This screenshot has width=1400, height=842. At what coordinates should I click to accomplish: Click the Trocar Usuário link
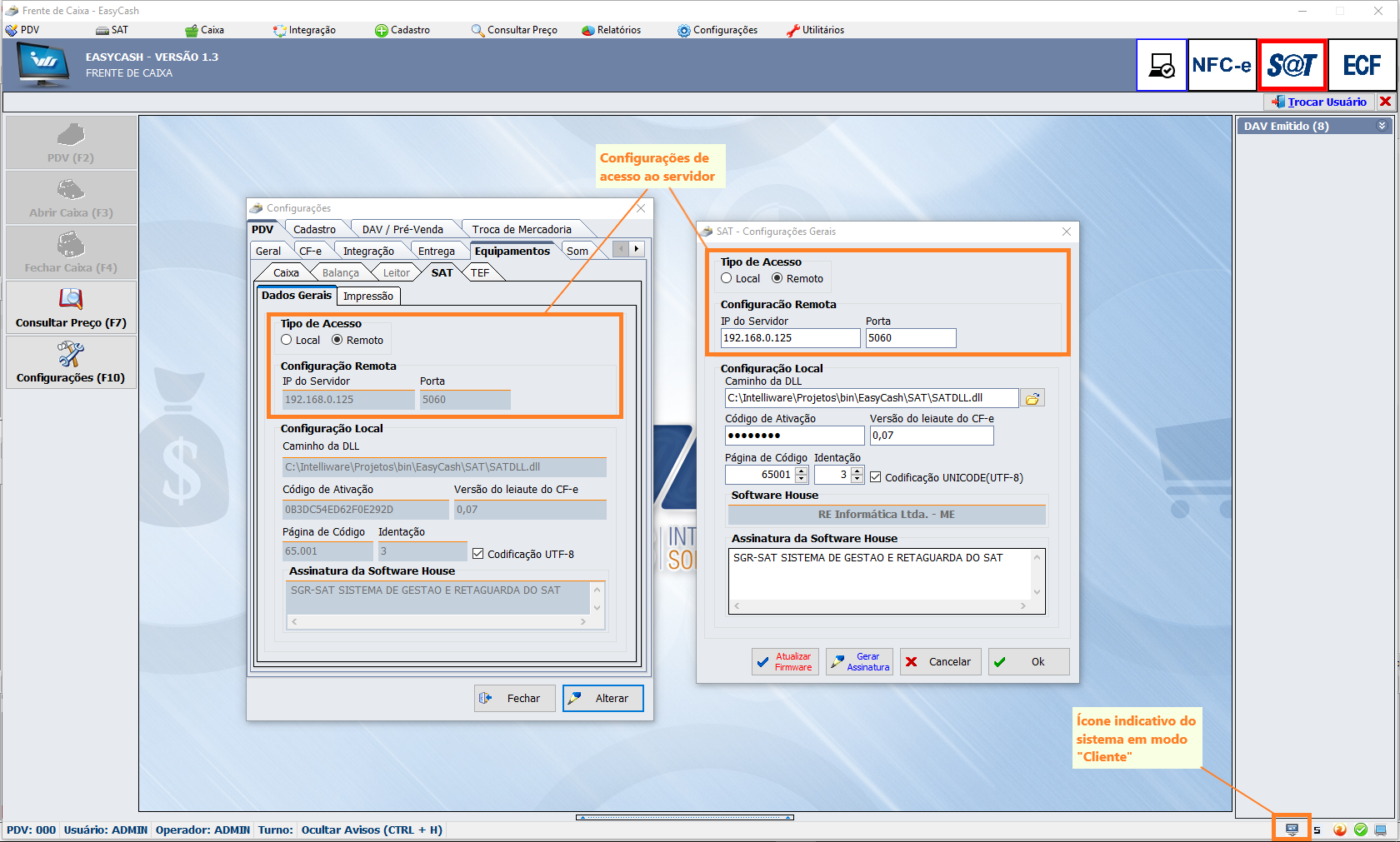1326,102
